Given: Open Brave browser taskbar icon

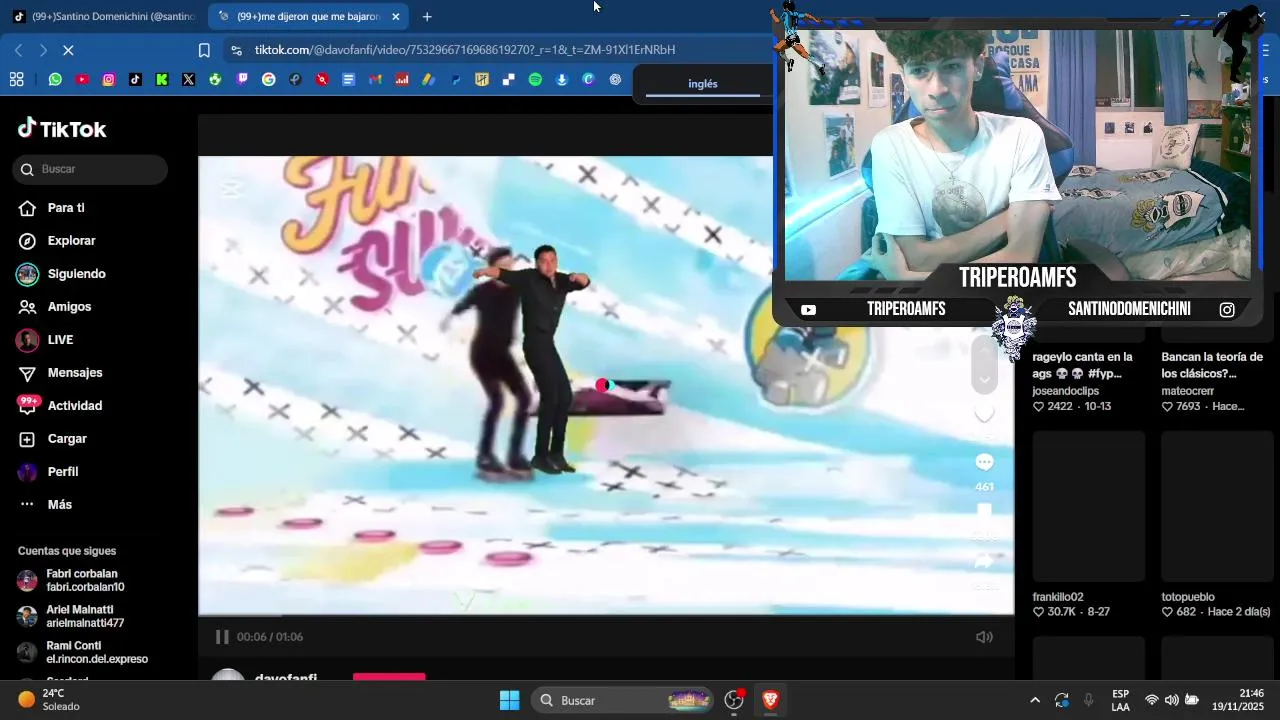Looking at the screenshot, I should pos(770,700).
